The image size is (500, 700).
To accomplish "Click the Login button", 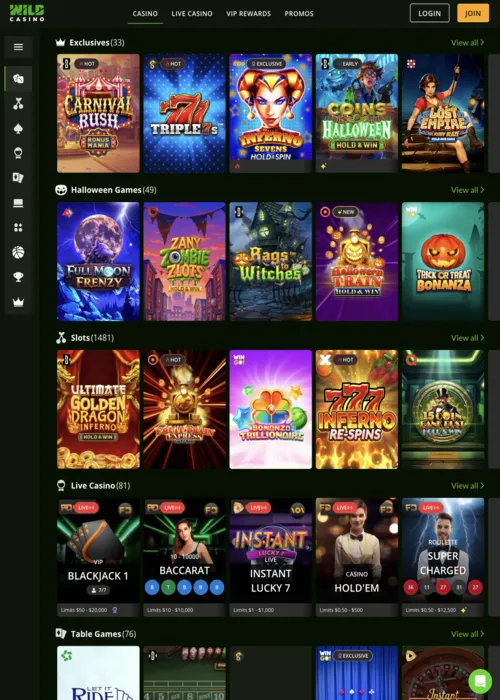I will 429,13.
